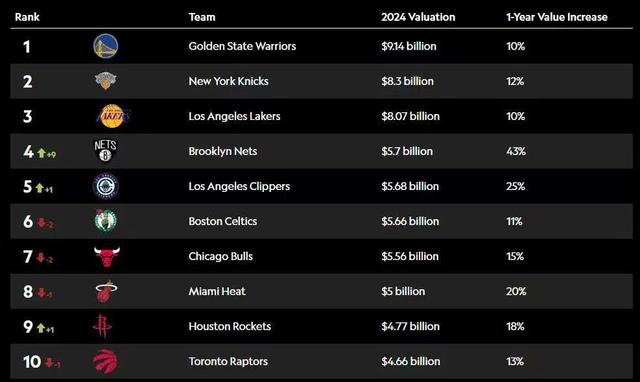Click the Golden State Warriors logo
640x382 pixels.
[106, 46]
